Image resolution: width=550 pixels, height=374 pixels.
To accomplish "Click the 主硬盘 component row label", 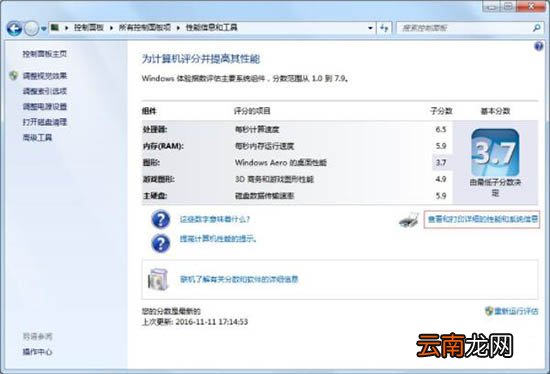I will tap(155, 196).
